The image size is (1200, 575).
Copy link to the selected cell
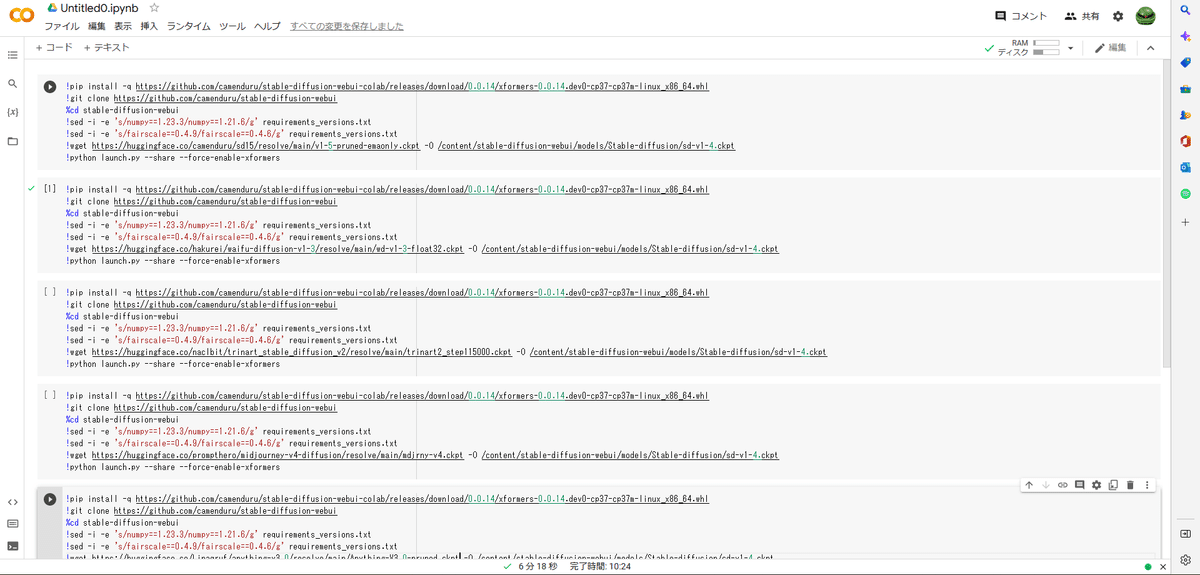(1063, 485)
